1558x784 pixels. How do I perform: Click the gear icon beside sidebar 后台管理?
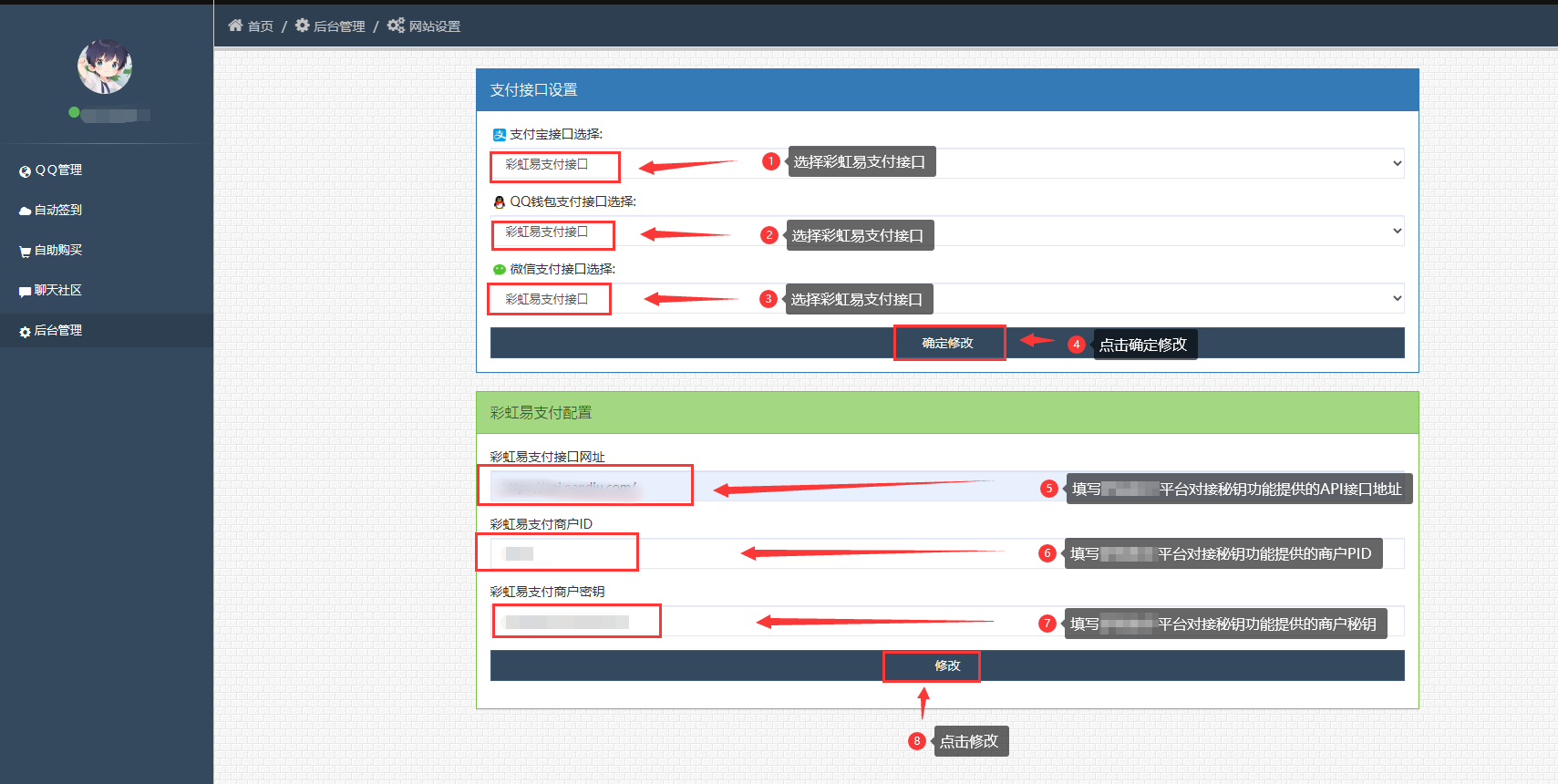pos(25,332)
